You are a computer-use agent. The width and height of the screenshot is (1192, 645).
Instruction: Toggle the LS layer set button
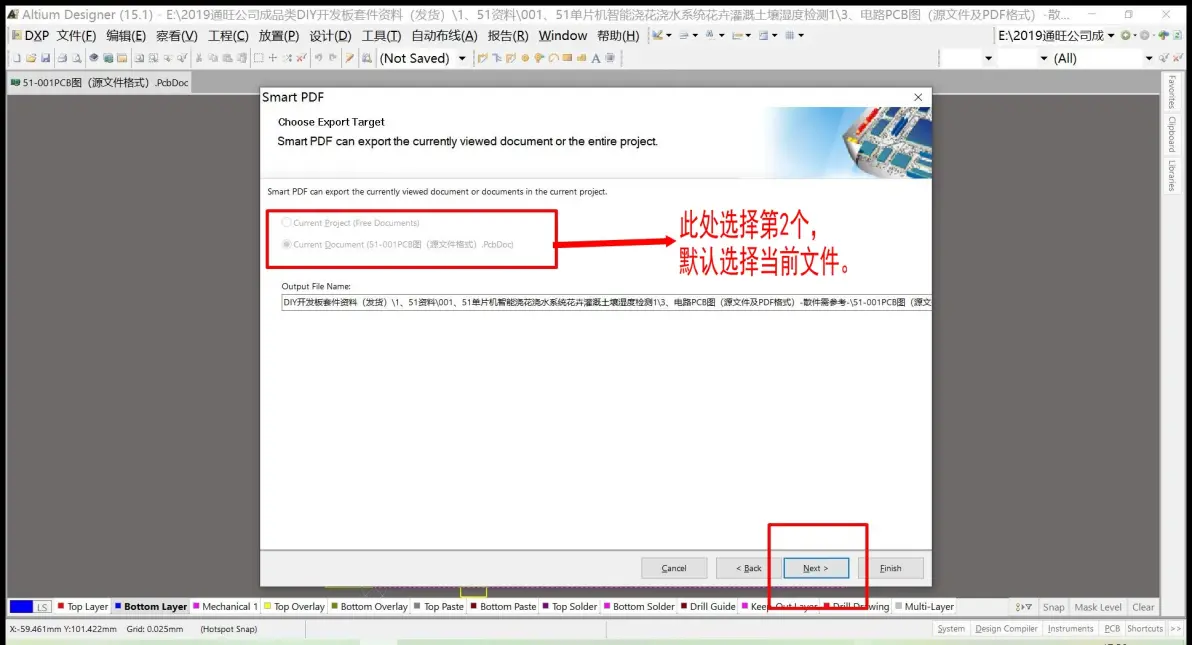coord(43,606)
